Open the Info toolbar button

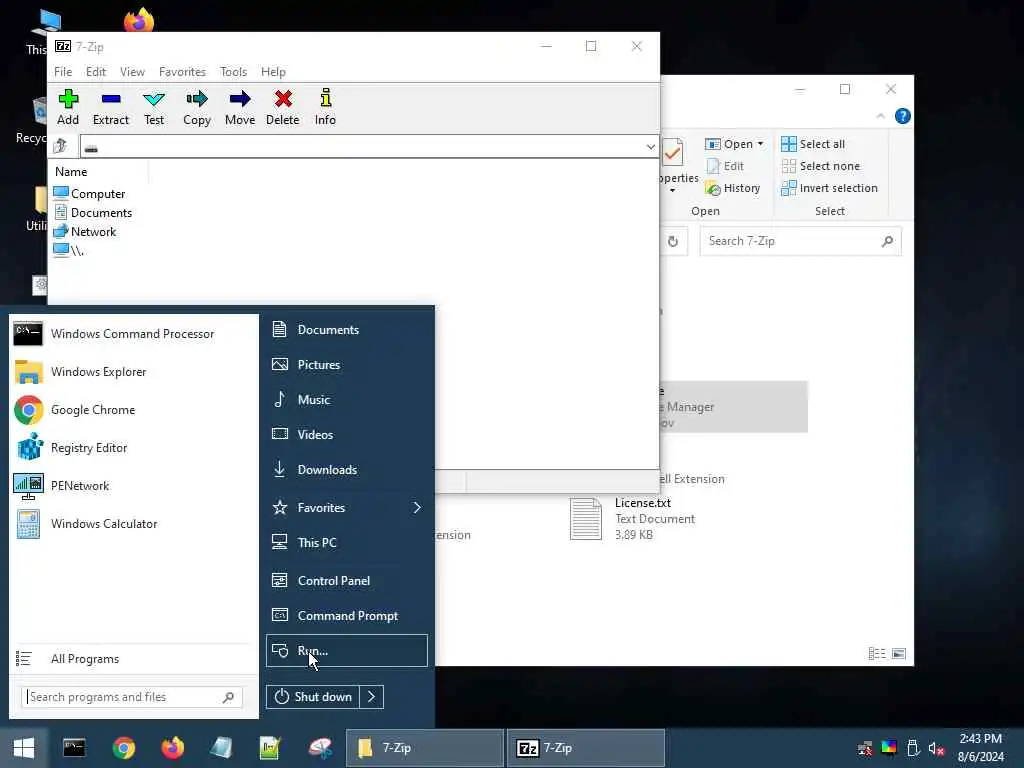pos(325,107)
